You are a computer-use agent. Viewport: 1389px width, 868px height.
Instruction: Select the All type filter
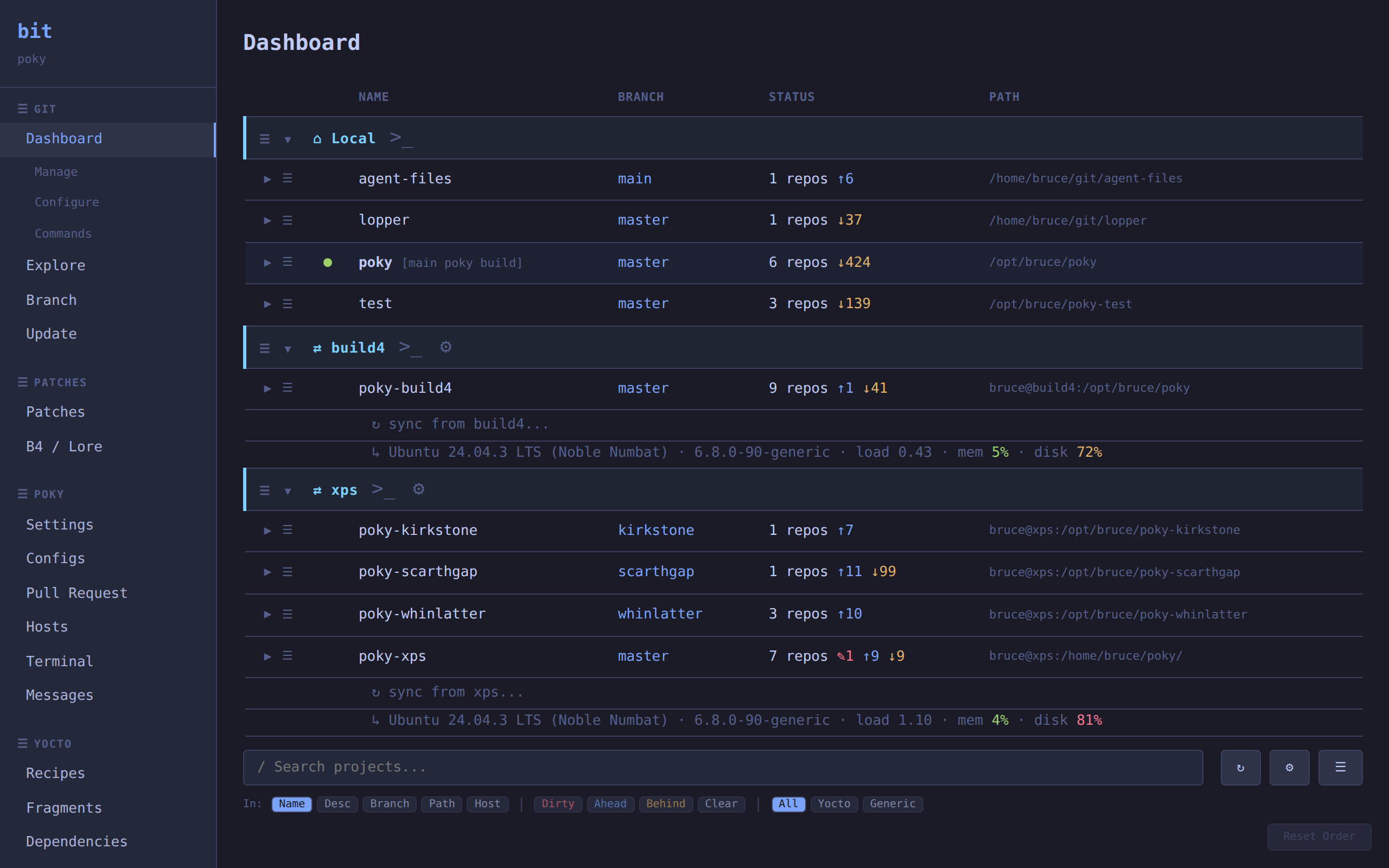tap(788, 803)
